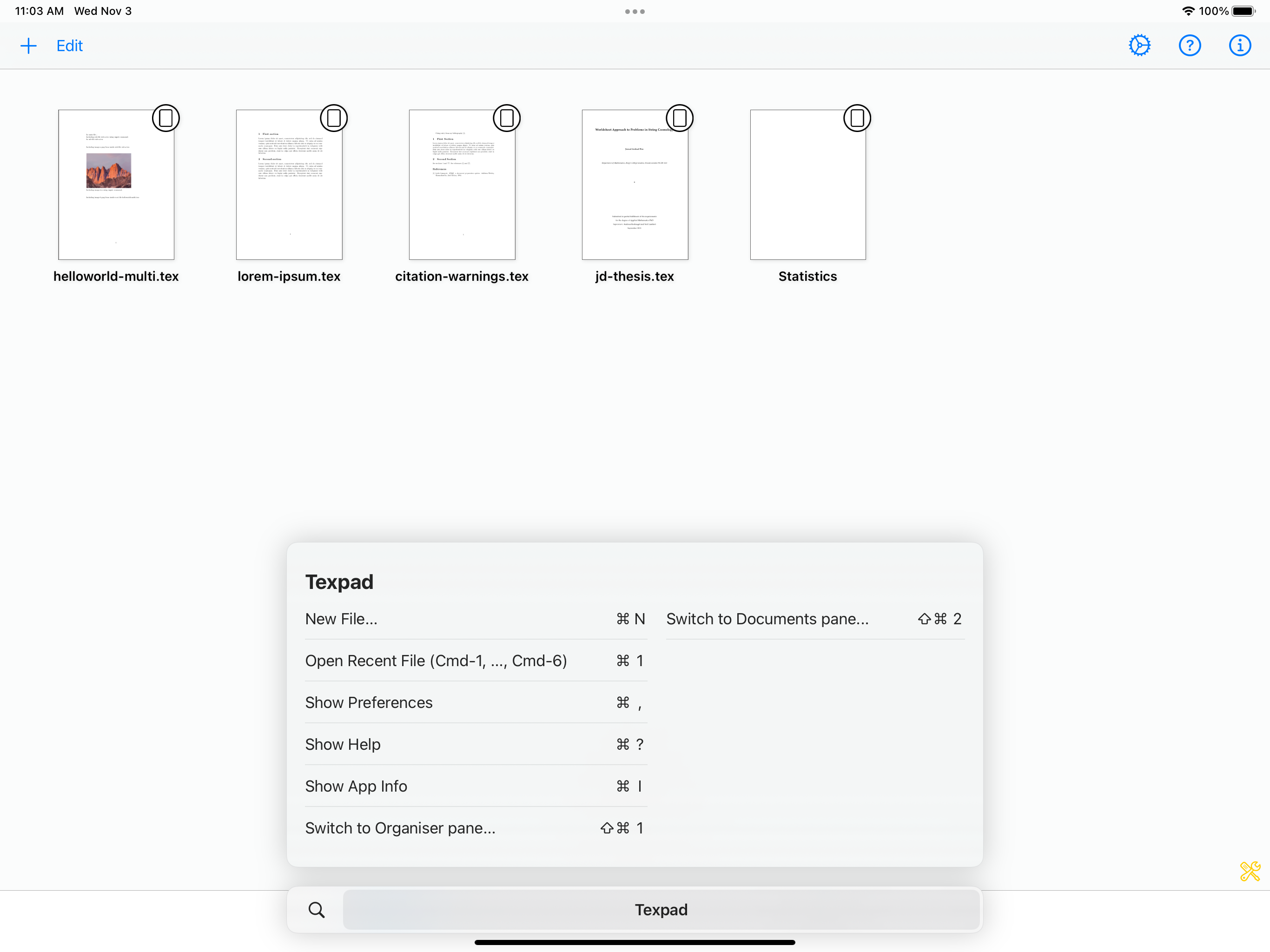Choose New File... shortcut entry

click(476, 619)
